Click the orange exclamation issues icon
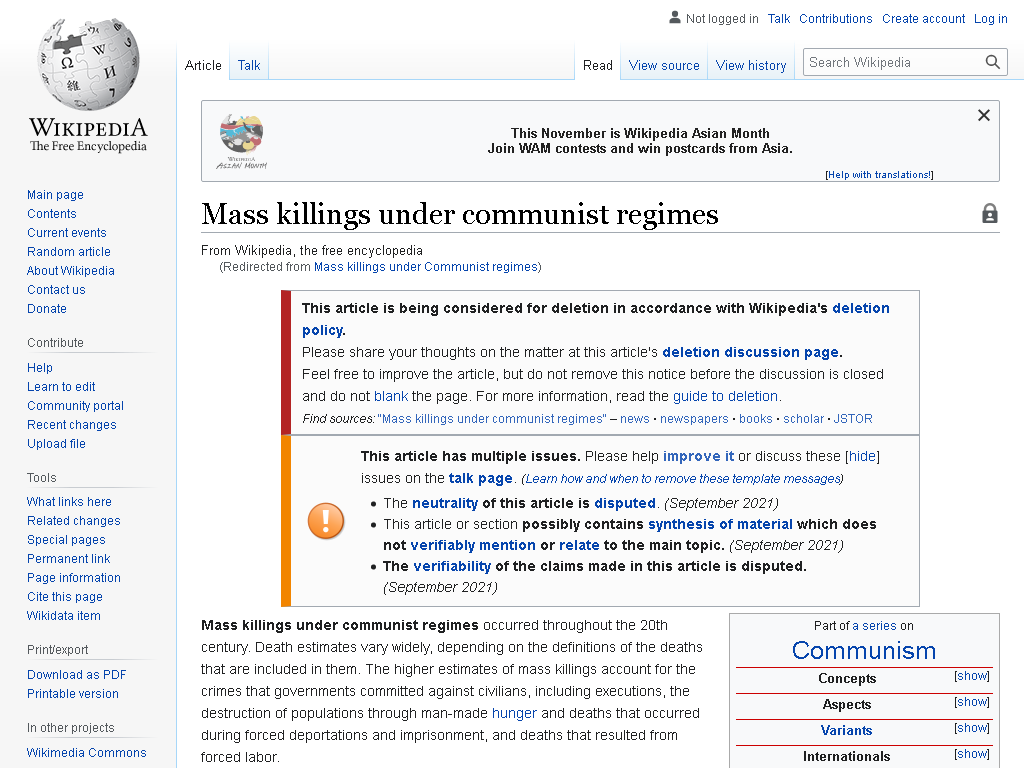 tap(326, 521)
